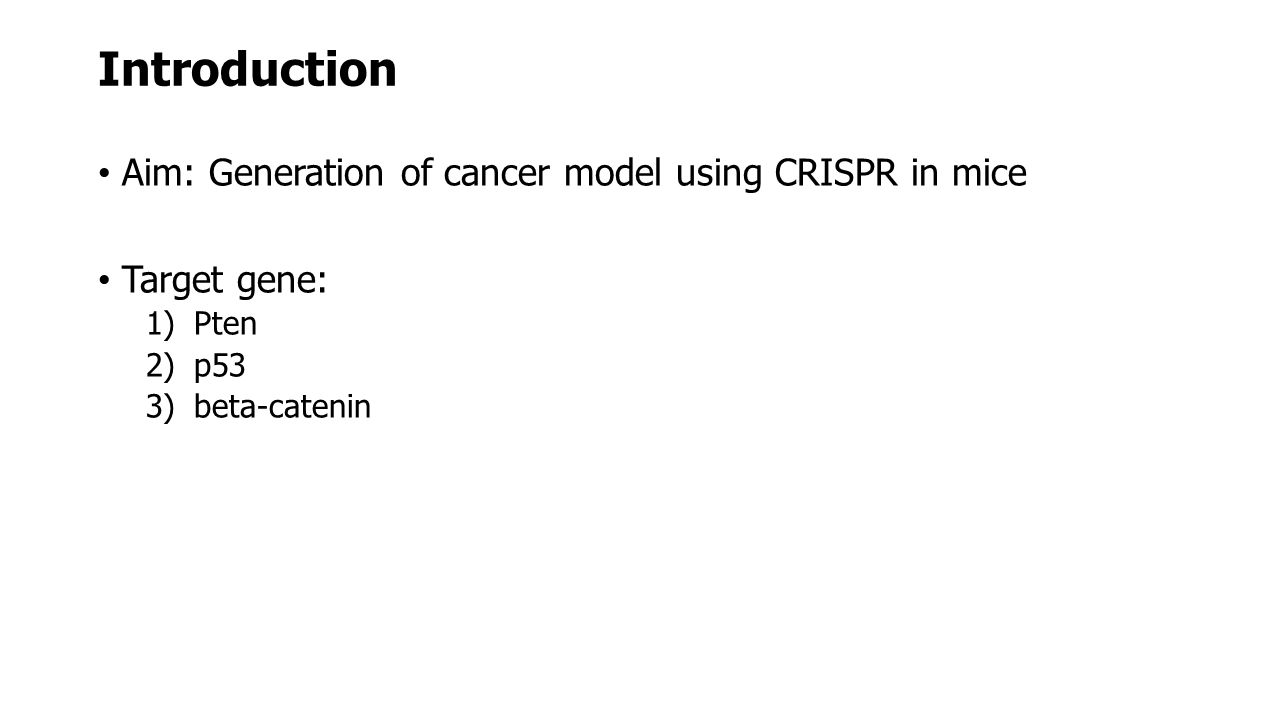Click the word "of" in the aim line

[416, 174]
